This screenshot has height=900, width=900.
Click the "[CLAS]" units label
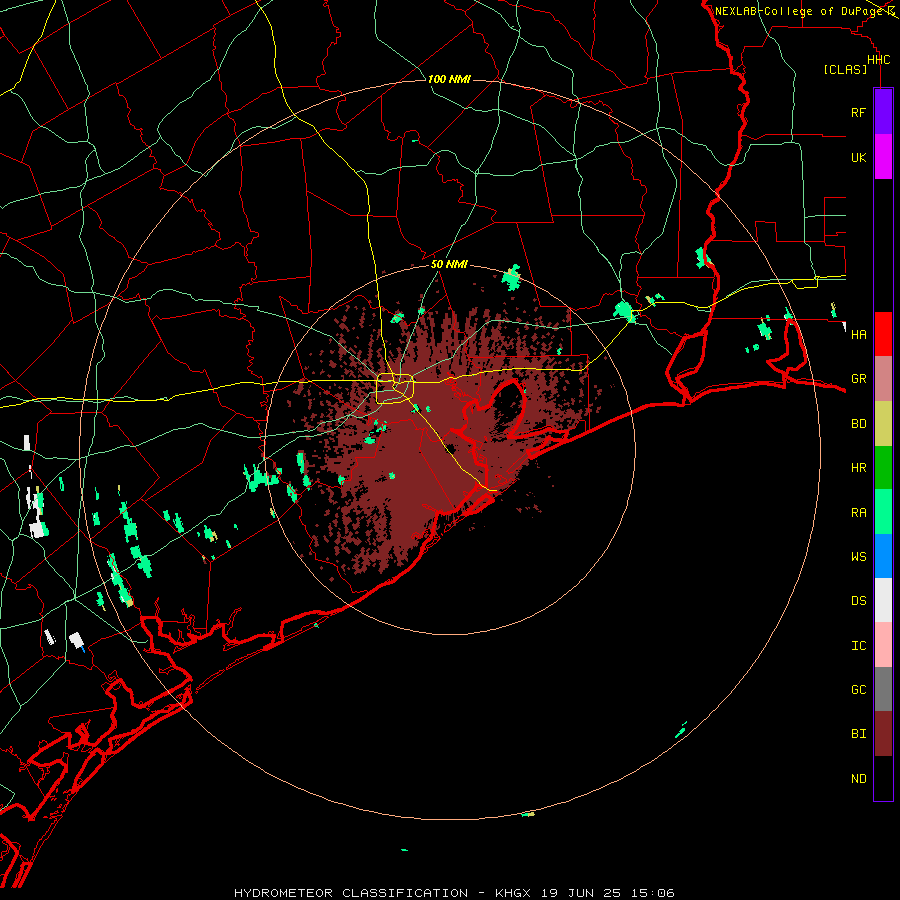coord(845,69)
